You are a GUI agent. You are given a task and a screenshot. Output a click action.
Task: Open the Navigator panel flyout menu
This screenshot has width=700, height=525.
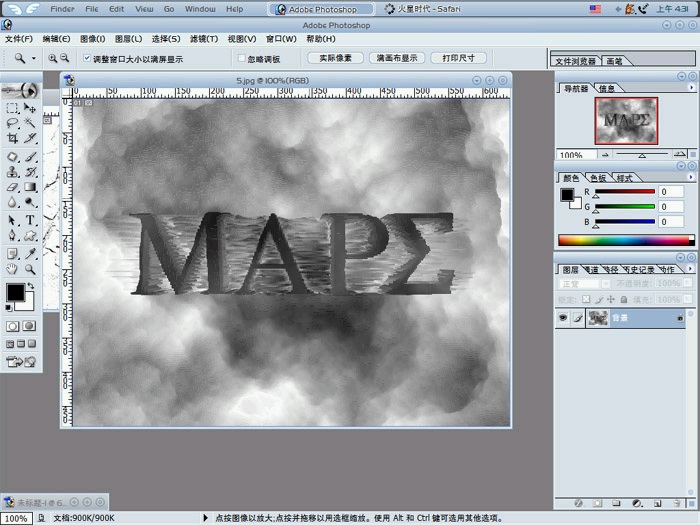pyautogui.click(x=680, y=88)
